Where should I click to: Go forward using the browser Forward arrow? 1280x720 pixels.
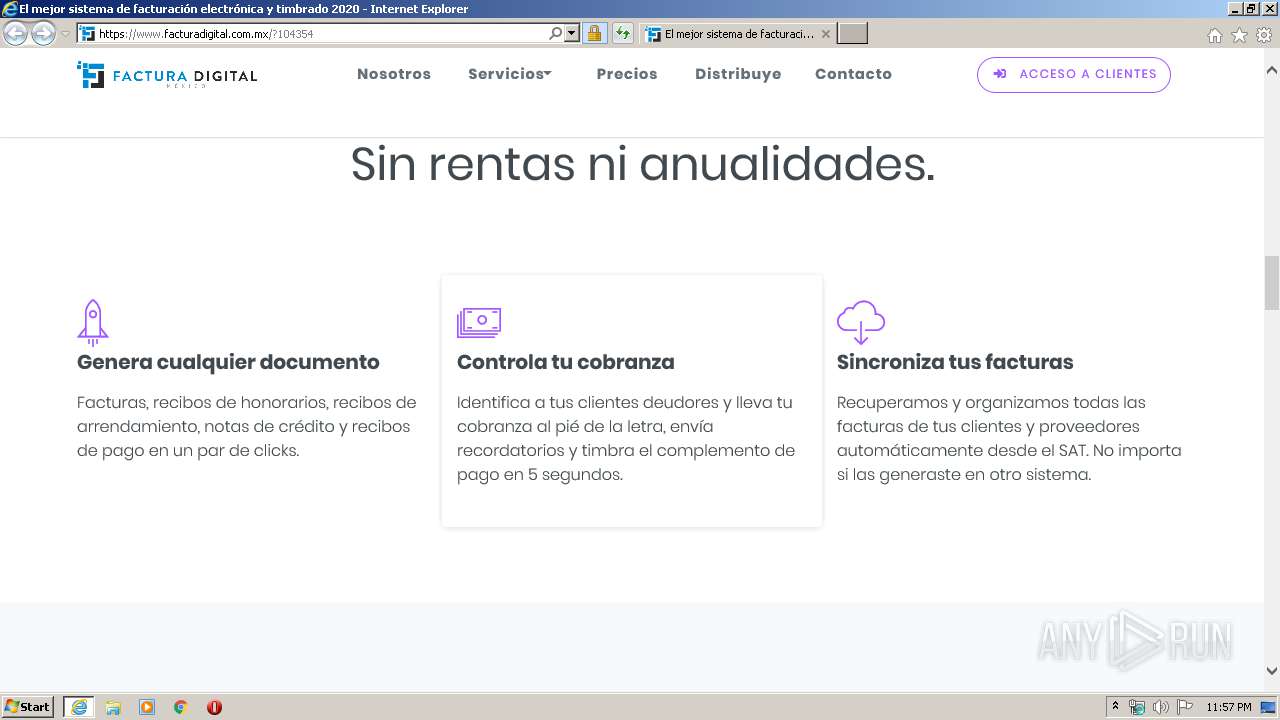point(43,34)
